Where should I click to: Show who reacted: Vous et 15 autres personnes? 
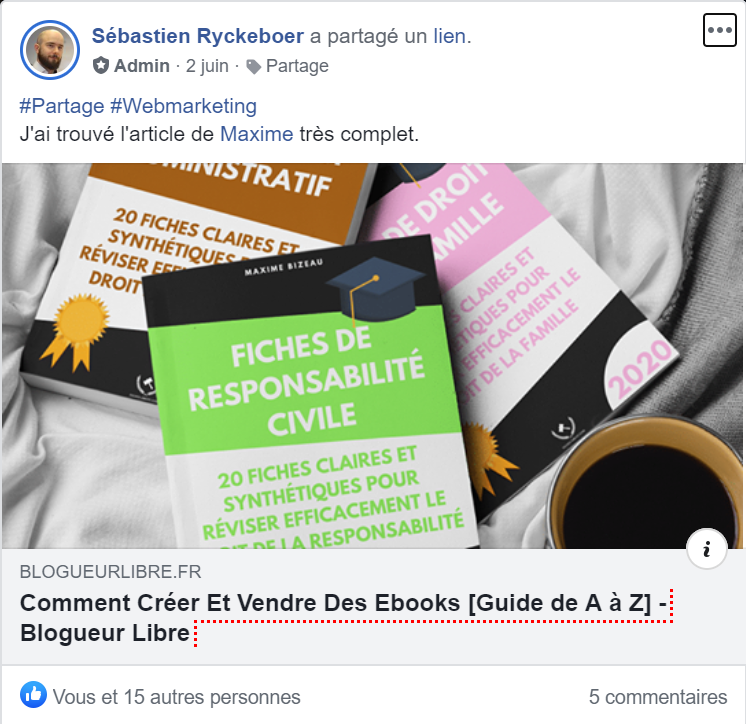177,697
